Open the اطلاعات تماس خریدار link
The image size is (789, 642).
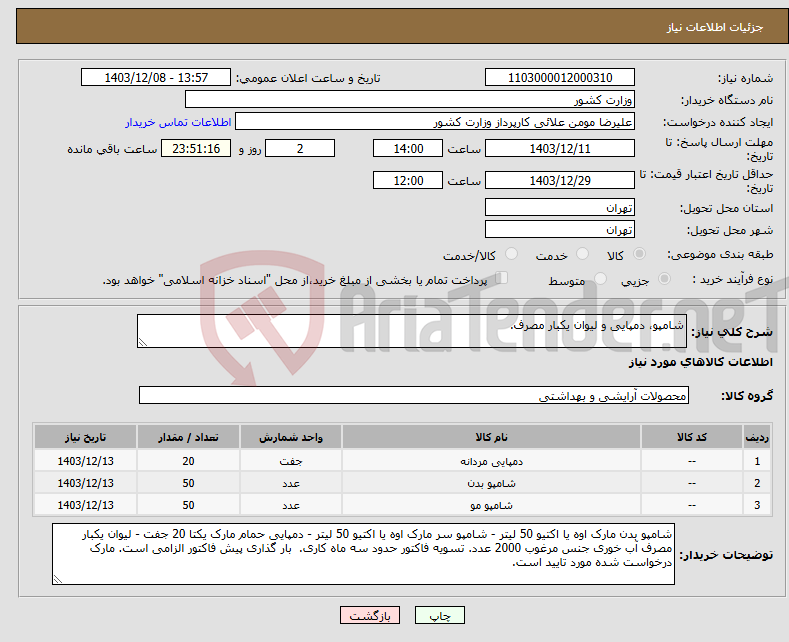pos(178,122)
